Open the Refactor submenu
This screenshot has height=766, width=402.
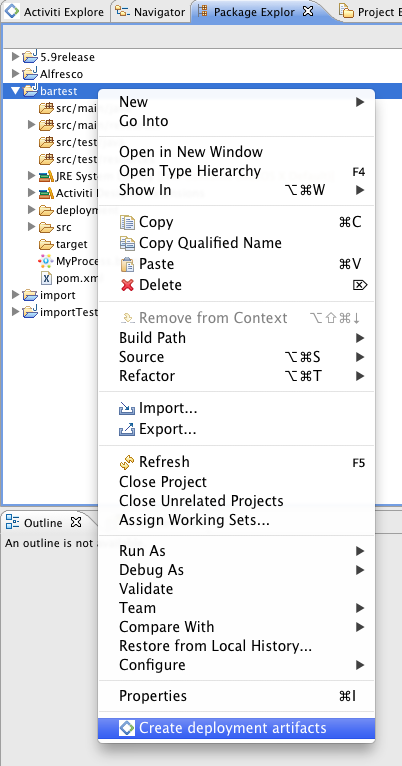tap(236, 376)
